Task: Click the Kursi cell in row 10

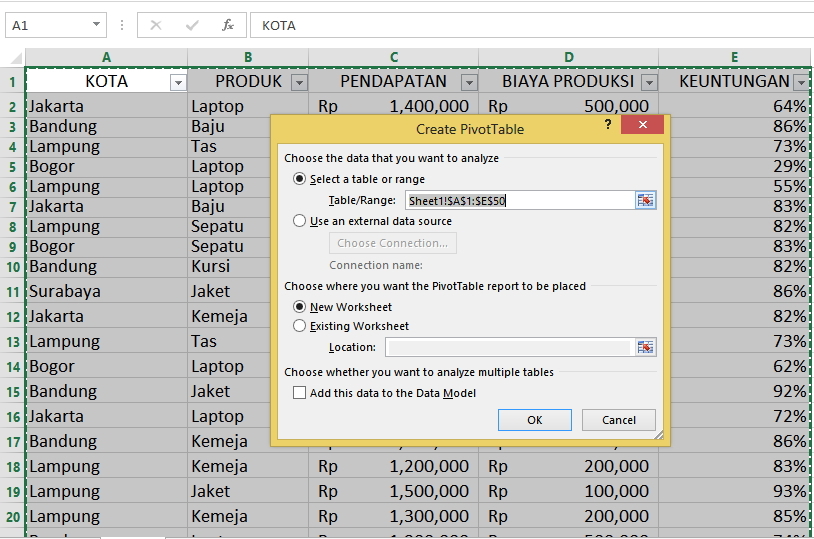Action: point(229,266)
